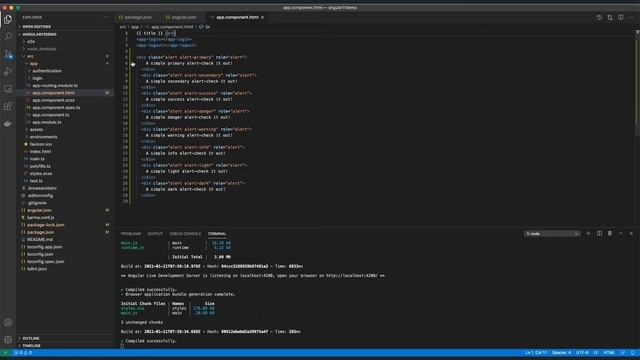Screen dimensions: 640x360
Task: Select the app.component.html editor tab
Action: (x=237, y=18)
